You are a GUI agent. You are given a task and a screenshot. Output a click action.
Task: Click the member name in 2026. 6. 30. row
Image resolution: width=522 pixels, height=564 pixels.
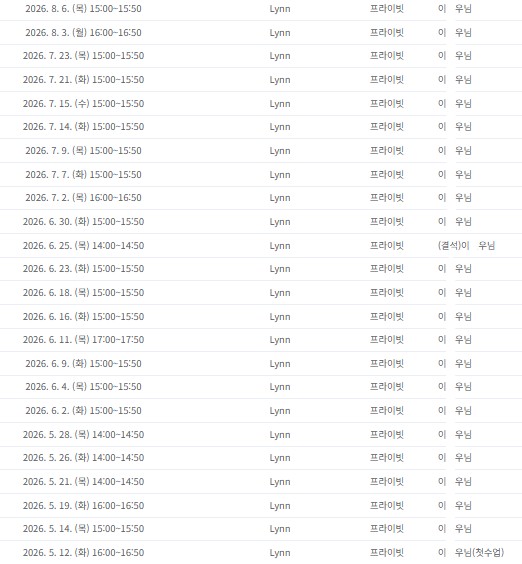coord(455,221)
